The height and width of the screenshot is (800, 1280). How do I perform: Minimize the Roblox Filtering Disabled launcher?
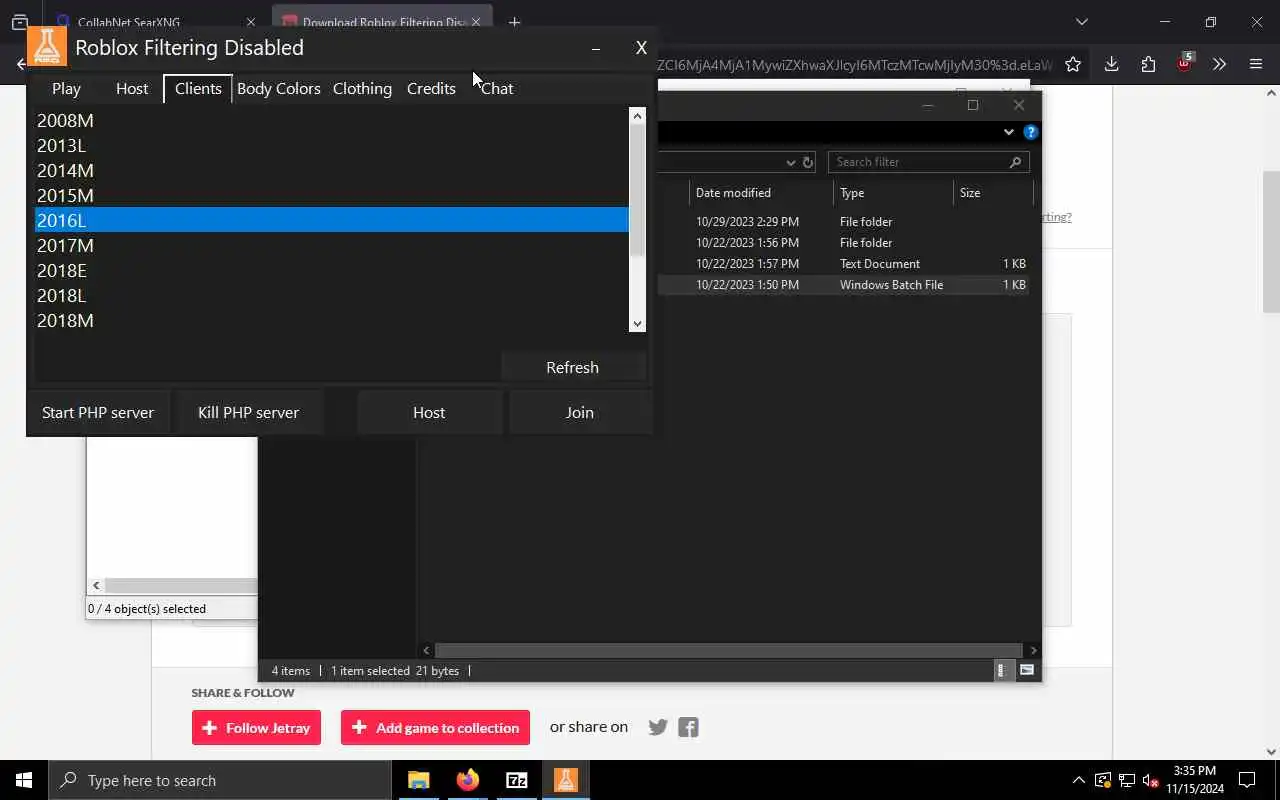tap(596, 48)
